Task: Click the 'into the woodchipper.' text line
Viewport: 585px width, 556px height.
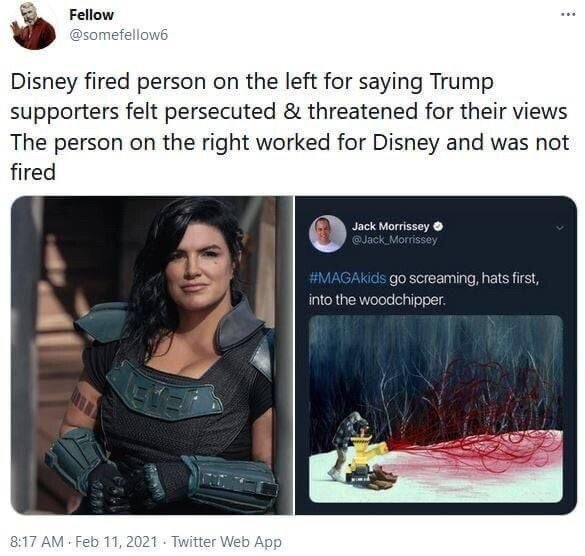Action: (x=377, y=300)
